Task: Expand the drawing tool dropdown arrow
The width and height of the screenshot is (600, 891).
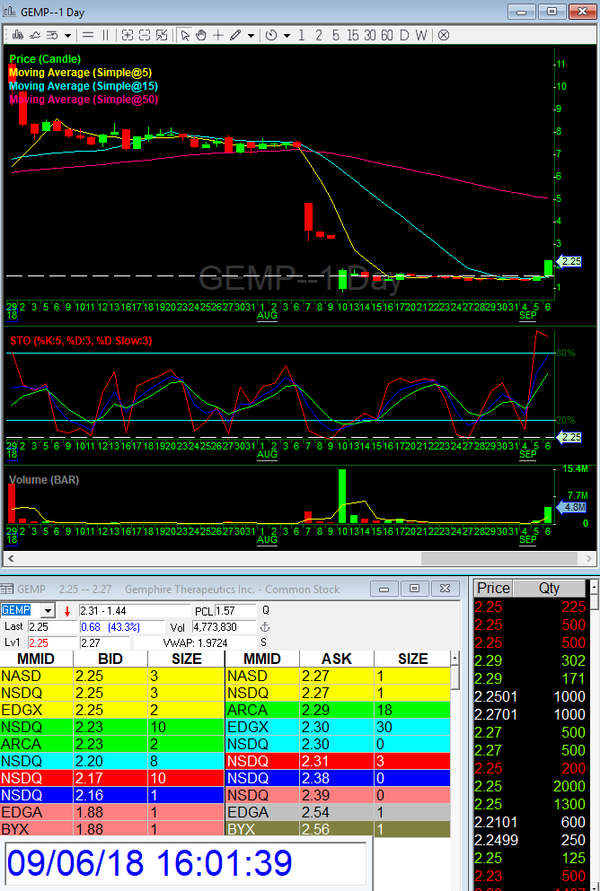Action: point(250,35)
